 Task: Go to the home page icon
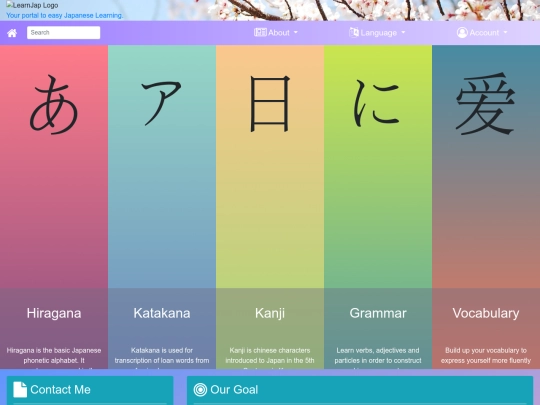click(12, 33)
